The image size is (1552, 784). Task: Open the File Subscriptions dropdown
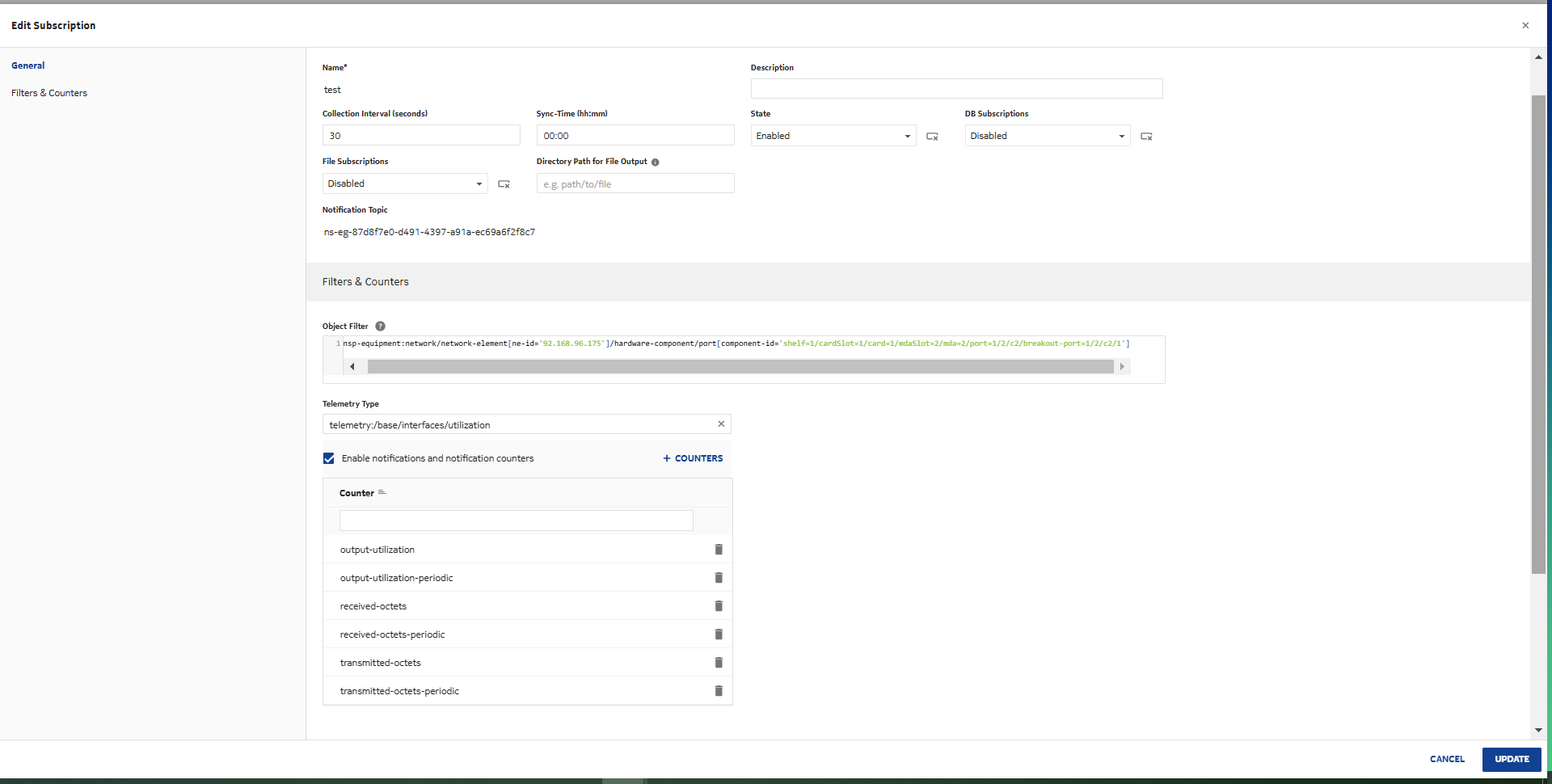pos(404,183)
